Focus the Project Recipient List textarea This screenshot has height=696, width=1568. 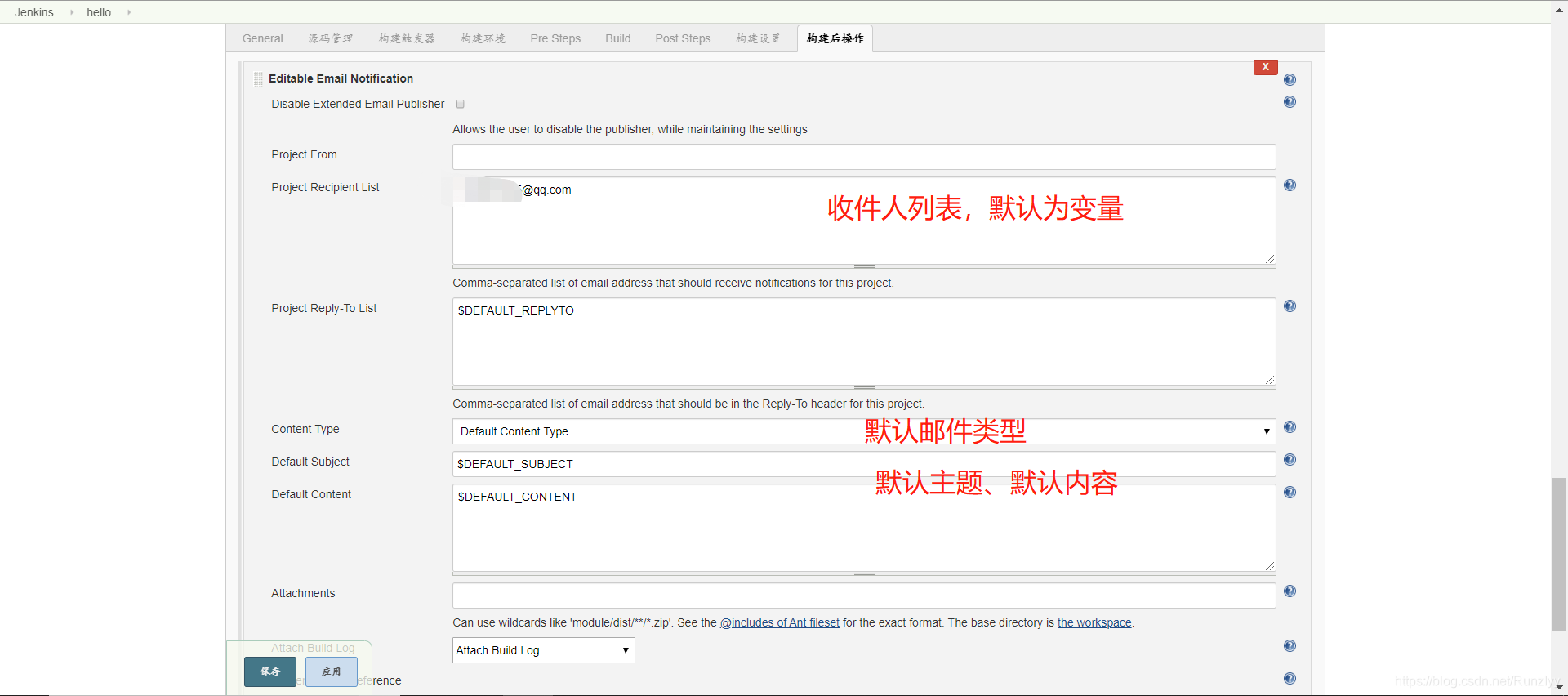[x=864, y=221]
